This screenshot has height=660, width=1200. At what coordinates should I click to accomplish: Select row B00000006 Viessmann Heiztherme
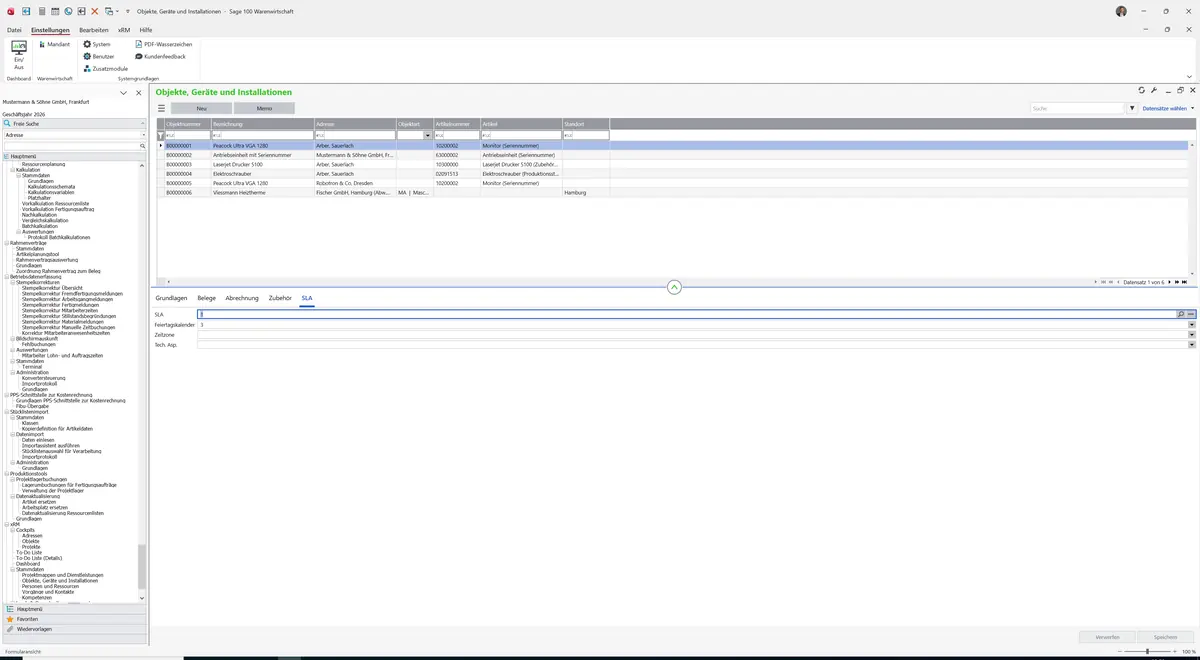point(673,192)
